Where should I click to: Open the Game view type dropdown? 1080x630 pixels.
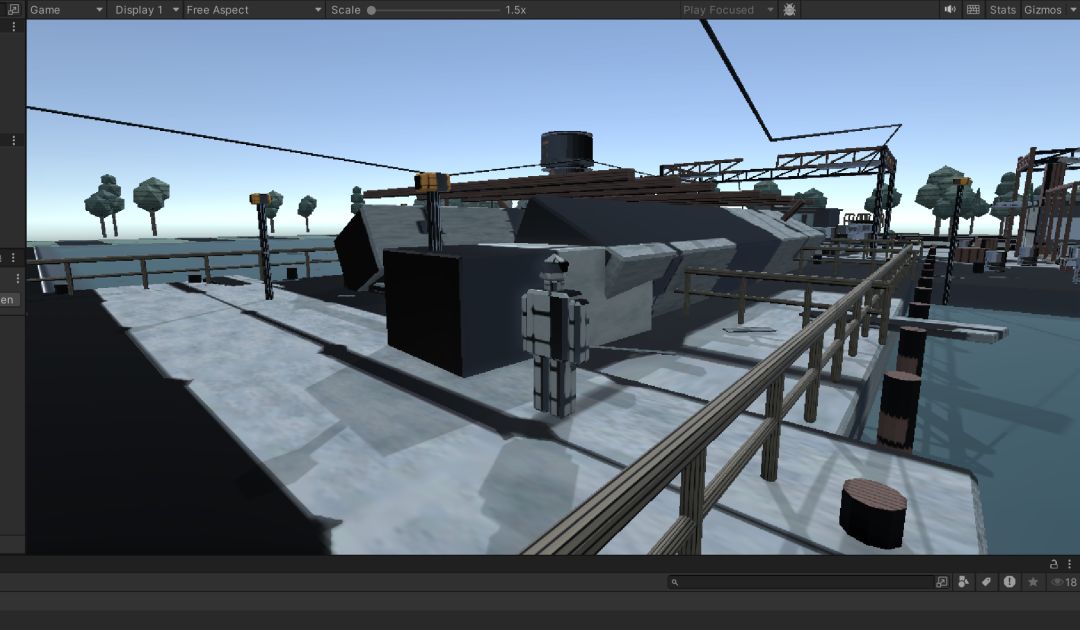pyautogui.click(x=65, y=10)
